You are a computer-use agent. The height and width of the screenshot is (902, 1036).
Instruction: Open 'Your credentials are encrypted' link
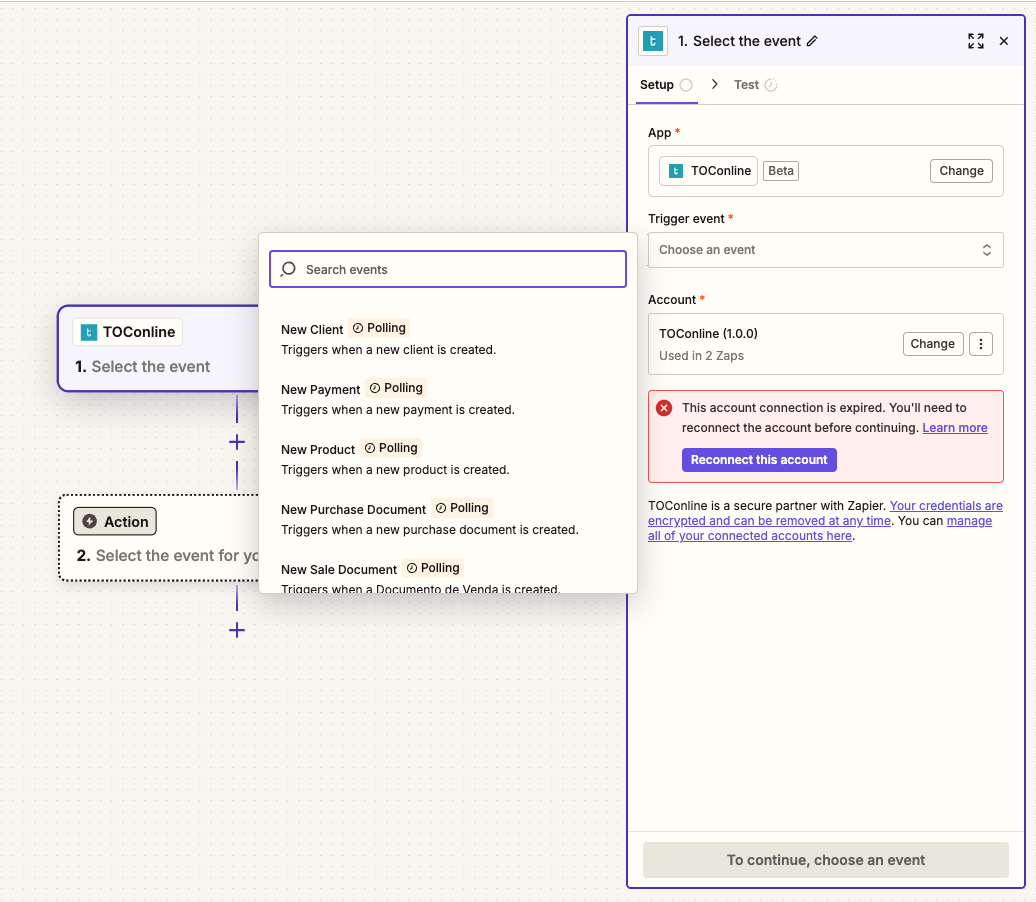826,513
